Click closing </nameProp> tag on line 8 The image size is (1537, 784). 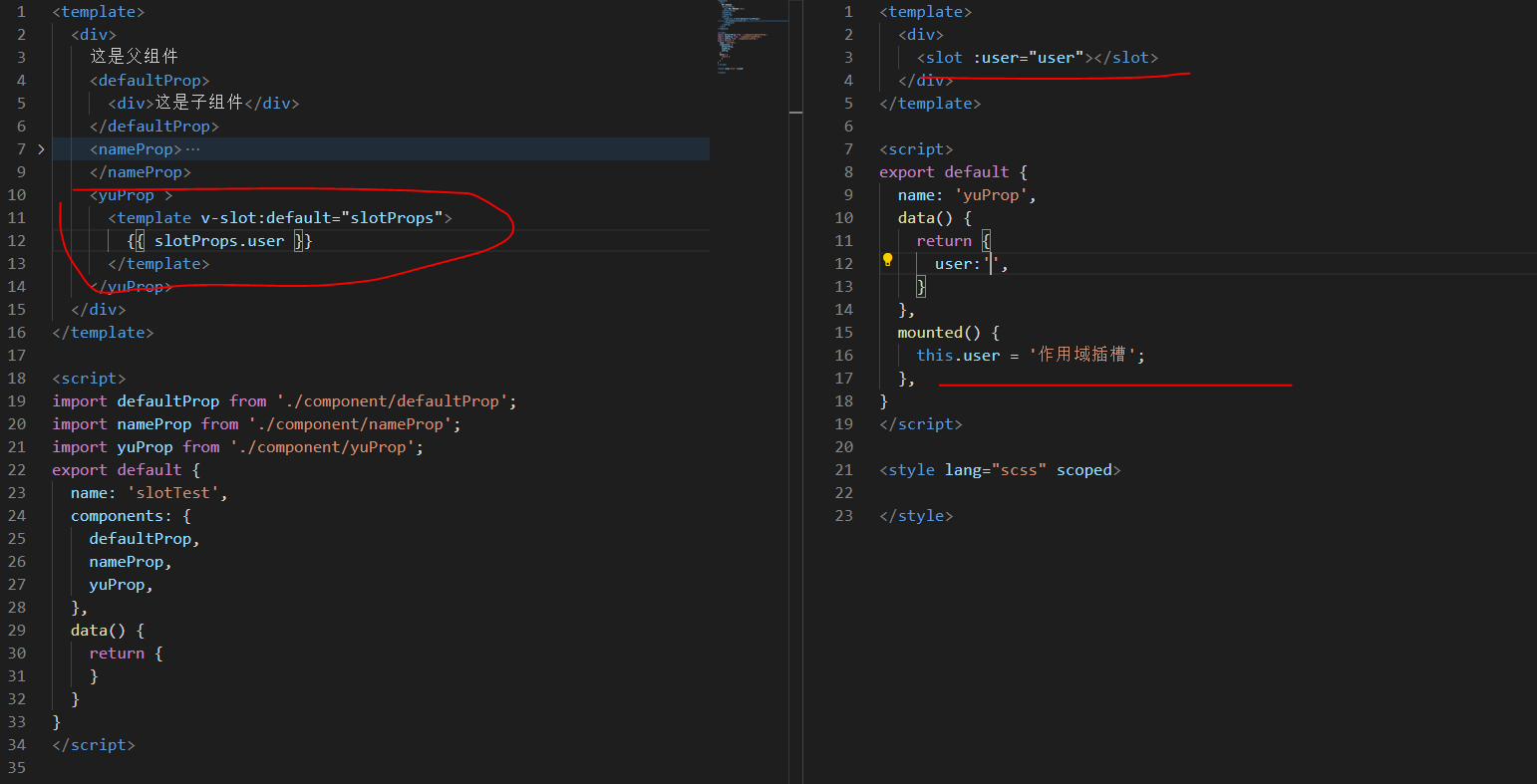(140, 171)
